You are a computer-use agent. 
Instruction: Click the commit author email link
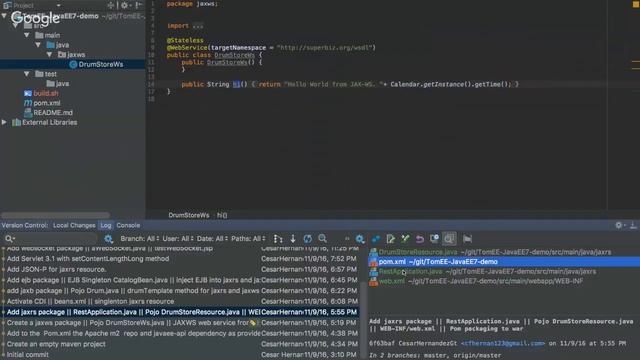(502, 344)
